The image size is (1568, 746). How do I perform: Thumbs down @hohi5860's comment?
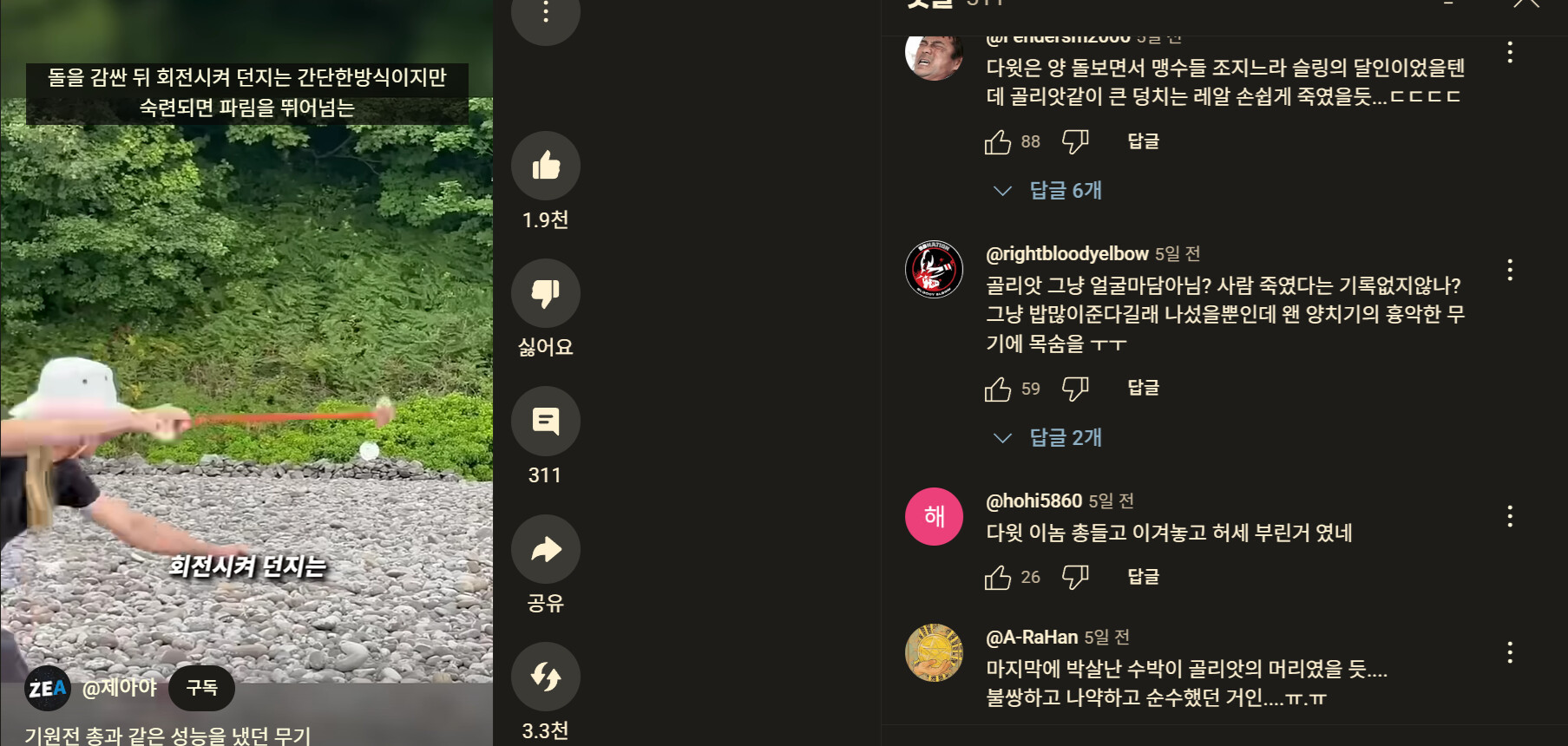pos(1075,577)
